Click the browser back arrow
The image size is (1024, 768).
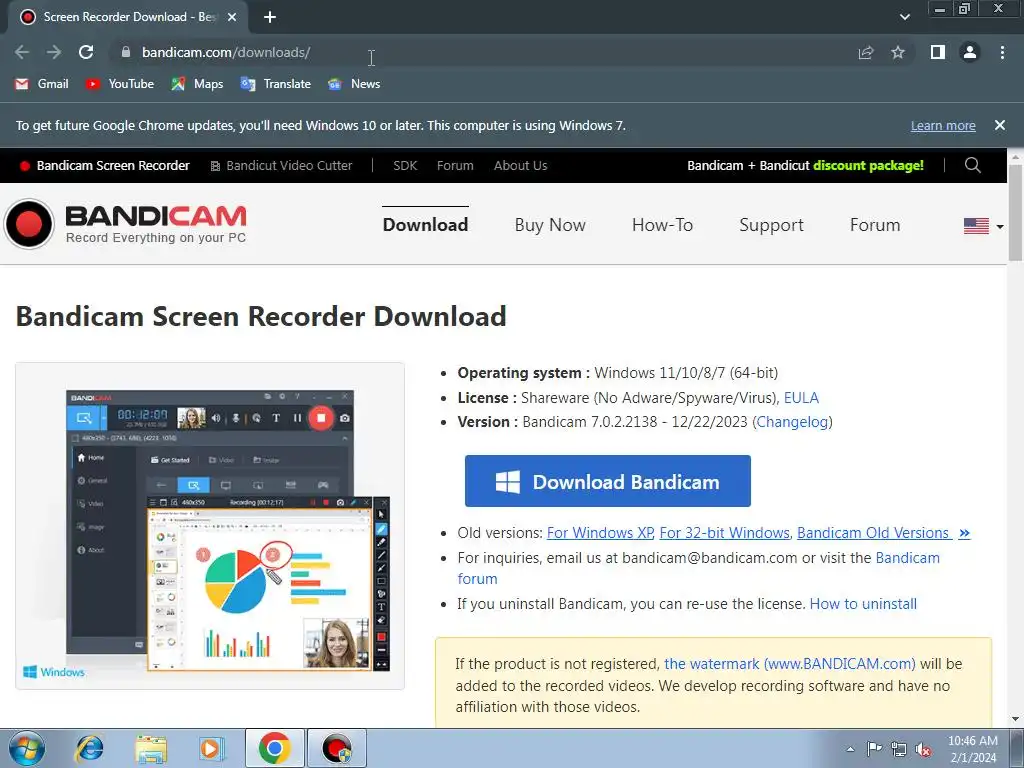point(22,52)
